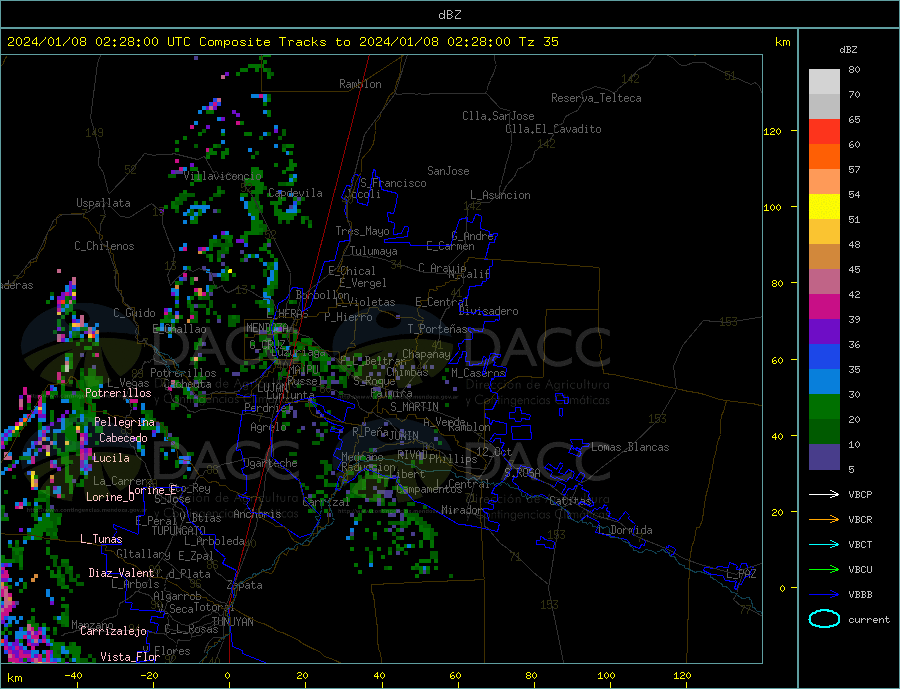Click the white VBCP arrow in legend
Viewport: 900px width, 689px height.
pos(824,494)
